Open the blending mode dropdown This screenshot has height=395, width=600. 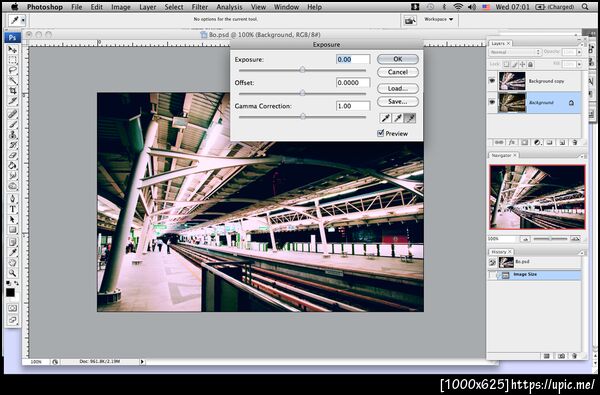click(515, 52)
